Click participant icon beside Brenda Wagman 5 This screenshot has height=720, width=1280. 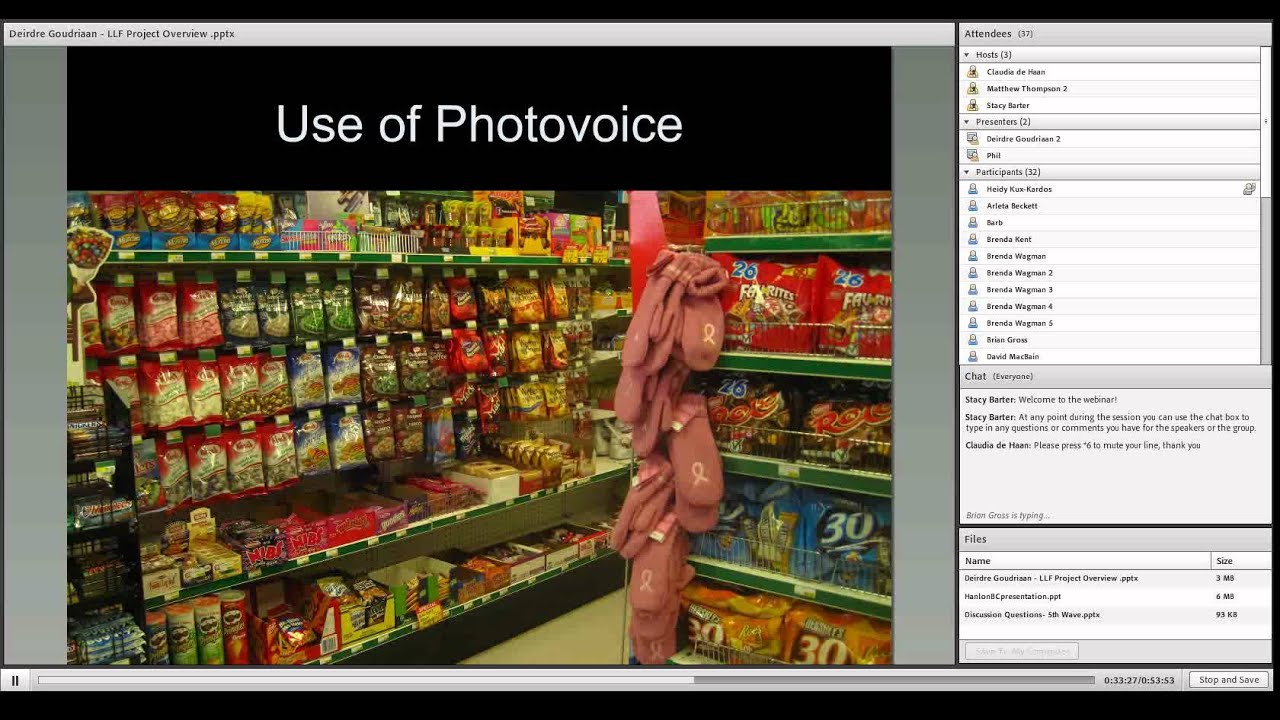click(x=973, y=323)
